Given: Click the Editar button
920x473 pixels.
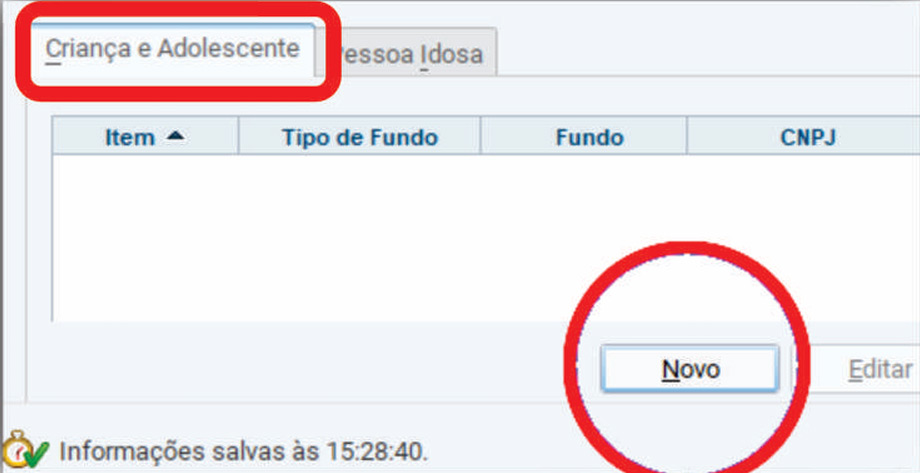Looking at the screenshot, I should coord(880,369).
